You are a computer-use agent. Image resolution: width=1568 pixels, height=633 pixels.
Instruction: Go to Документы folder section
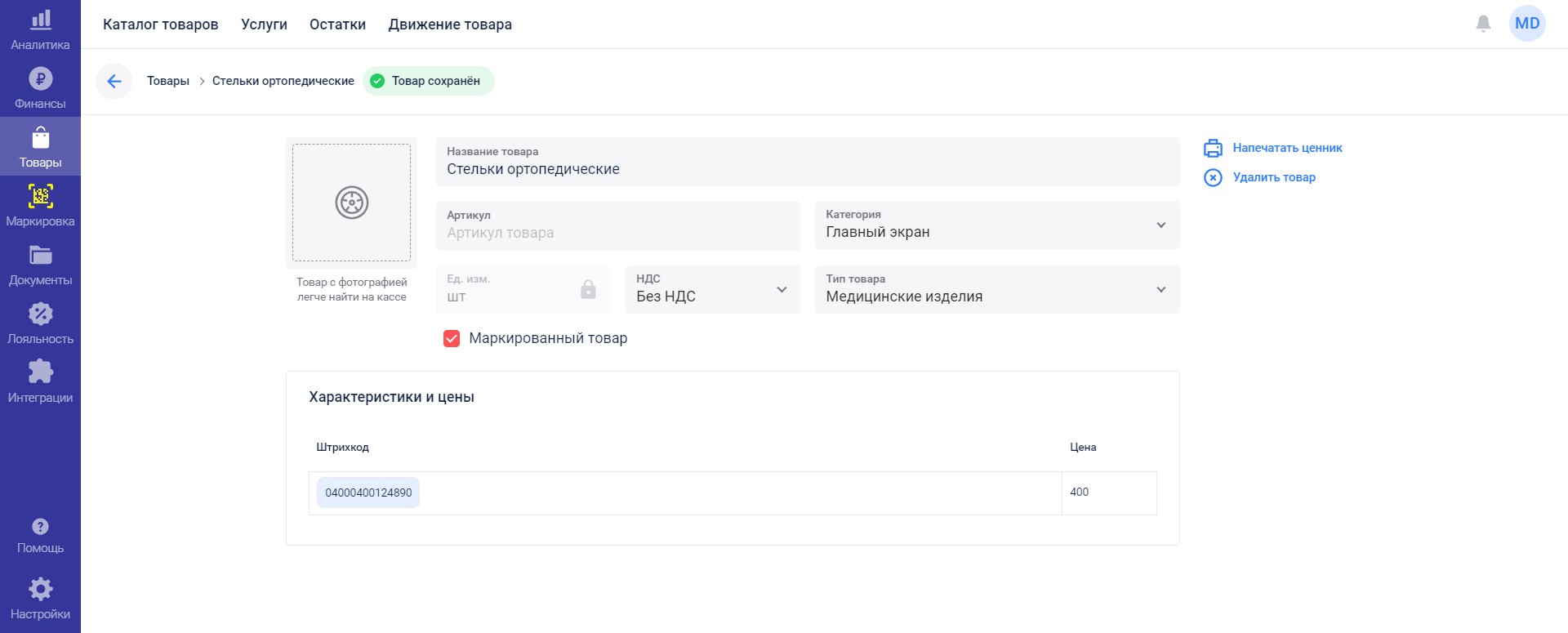point(40,265)
